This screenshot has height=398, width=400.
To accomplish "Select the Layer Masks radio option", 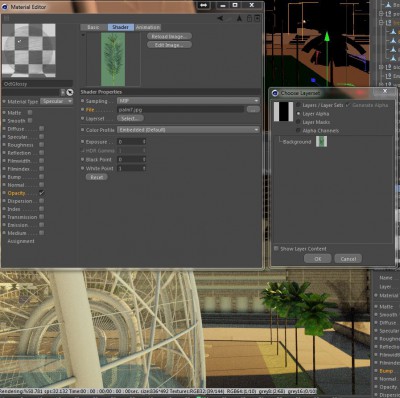I will (x=298, y=122).
